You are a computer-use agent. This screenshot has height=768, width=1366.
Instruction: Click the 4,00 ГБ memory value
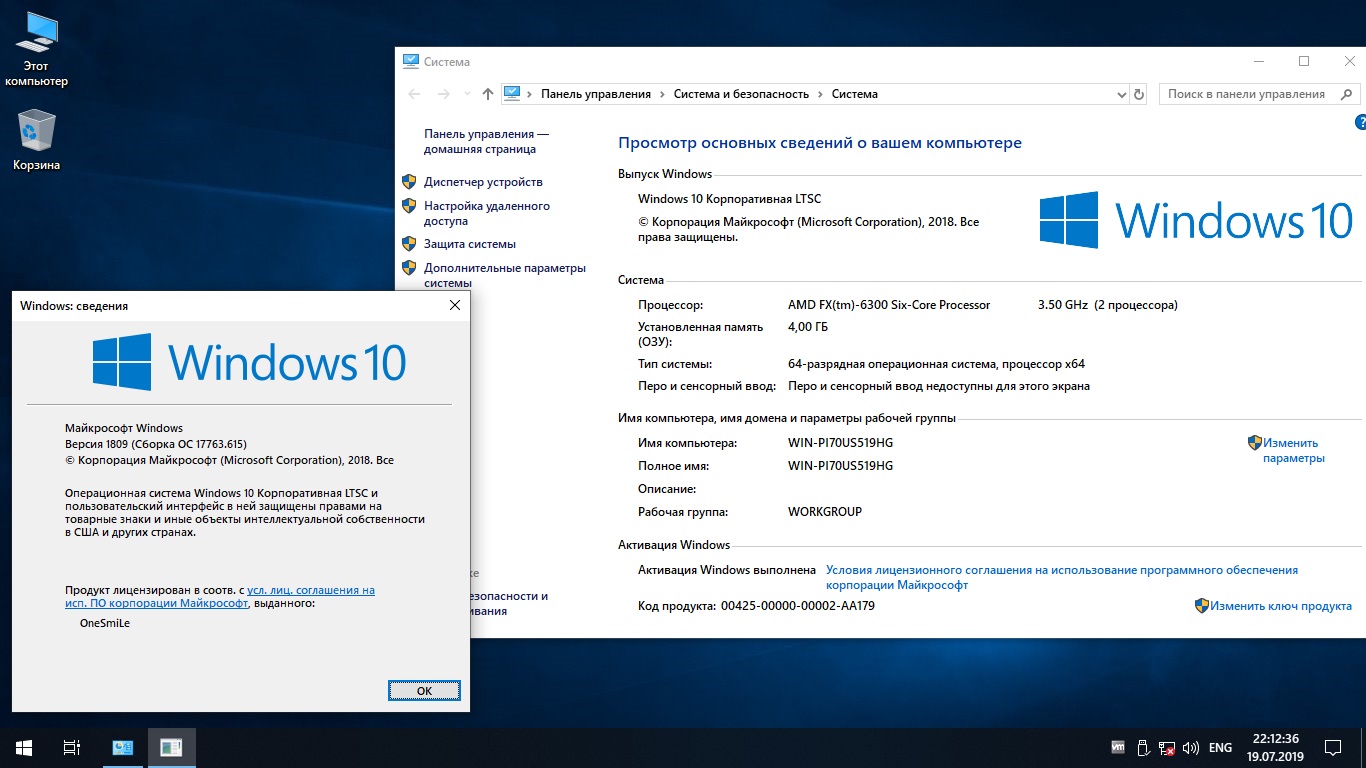pyautogui.click(x=808, y=327)
